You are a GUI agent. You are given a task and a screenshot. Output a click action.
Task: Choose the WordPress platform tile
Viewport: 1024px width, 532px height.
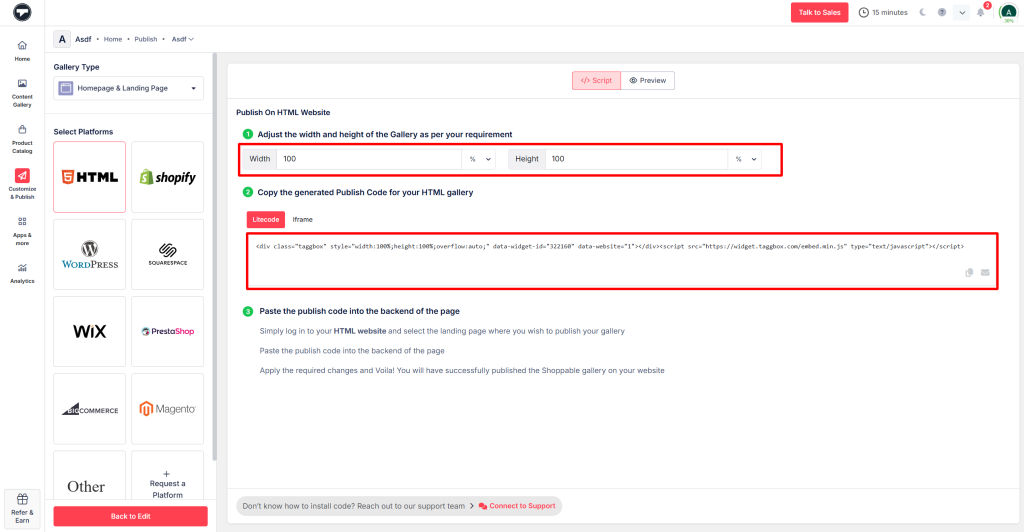(x=90, y=254)
